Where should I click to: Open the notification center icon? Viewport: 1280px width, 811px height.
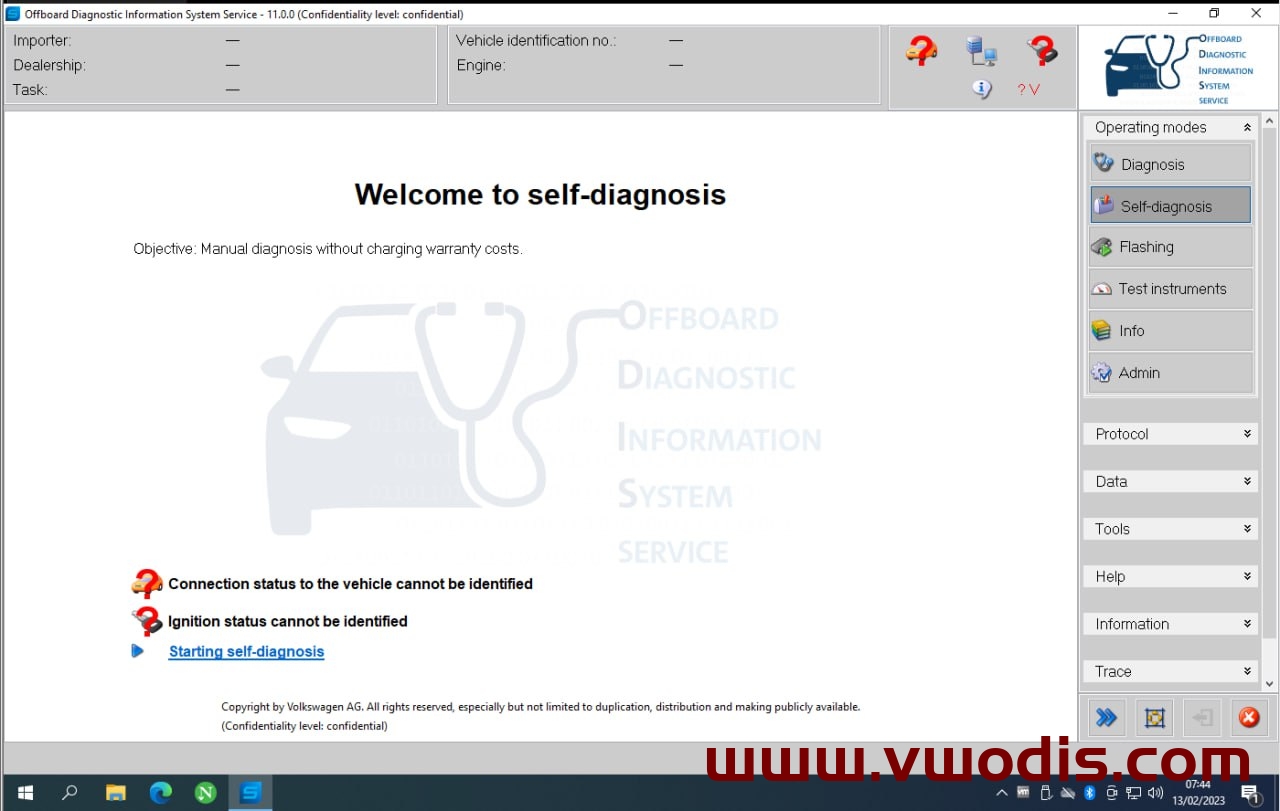click(1250, 793)
